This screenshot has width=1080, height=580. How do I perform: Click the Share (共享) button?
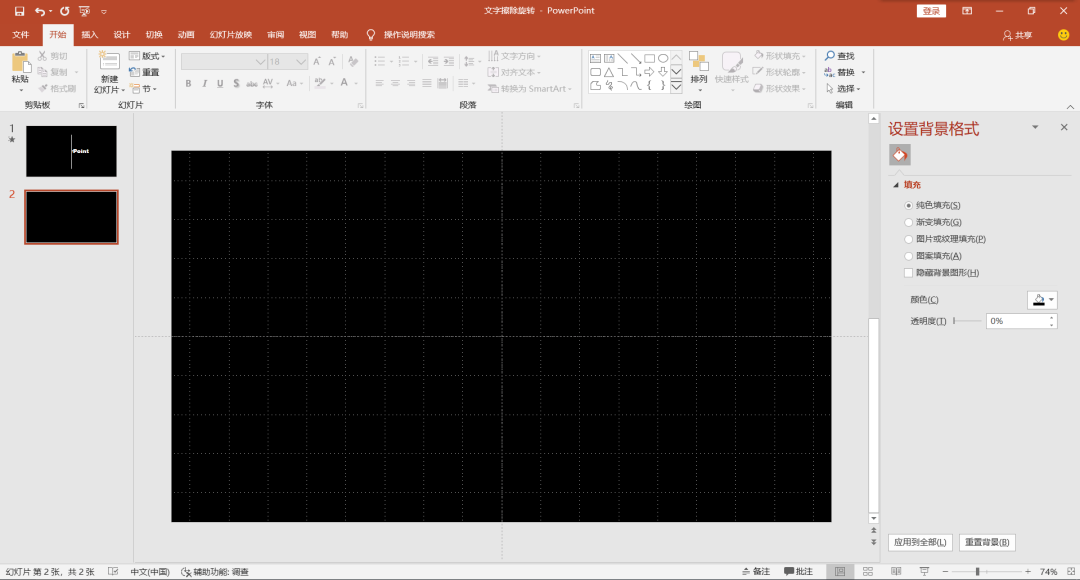[1017, 35]
